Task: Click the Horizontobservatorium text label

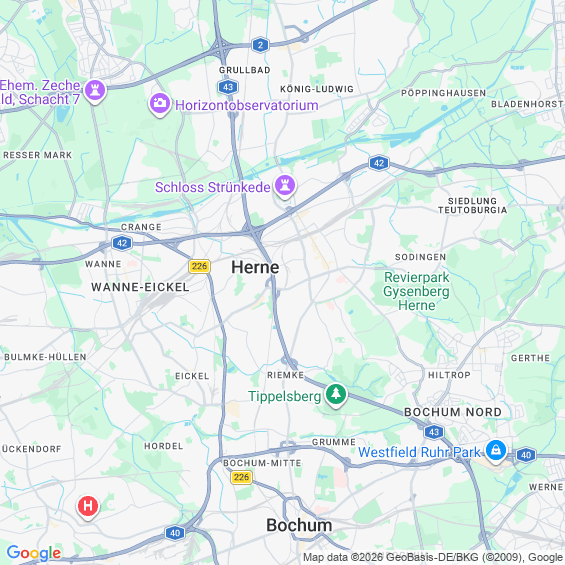Action: (247, 106)
